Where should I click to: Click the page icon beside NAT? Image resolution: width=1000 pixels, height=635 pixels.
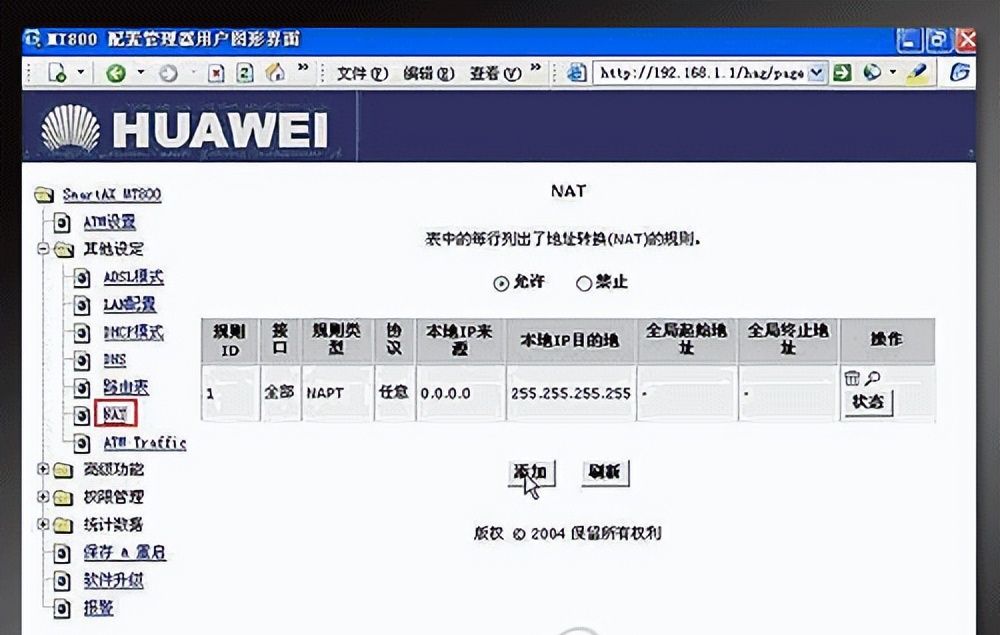click(x=82, y=416)
